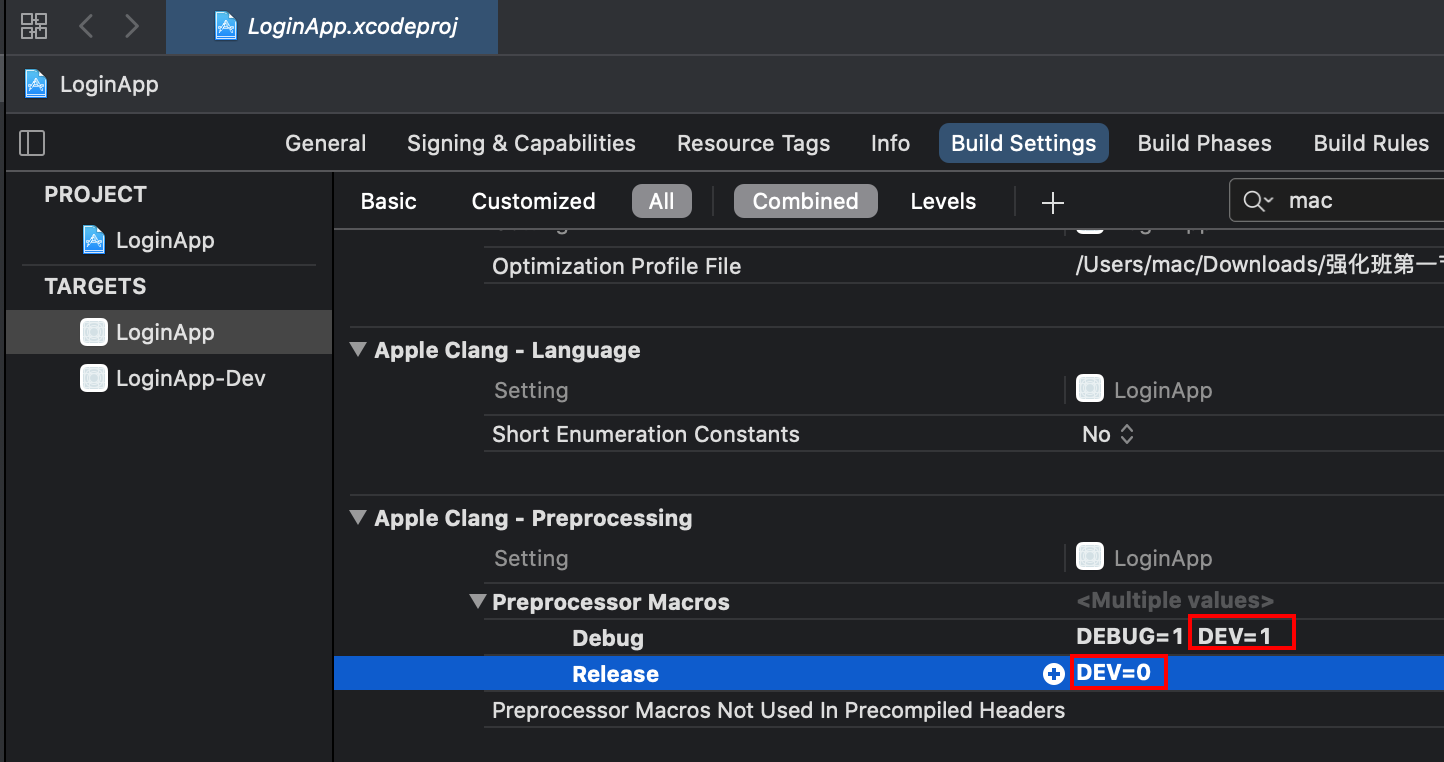Screen dimensions: 1444x762
Task: Switch to Signing & Capabilities tab
Action: [x=521, y=143]
